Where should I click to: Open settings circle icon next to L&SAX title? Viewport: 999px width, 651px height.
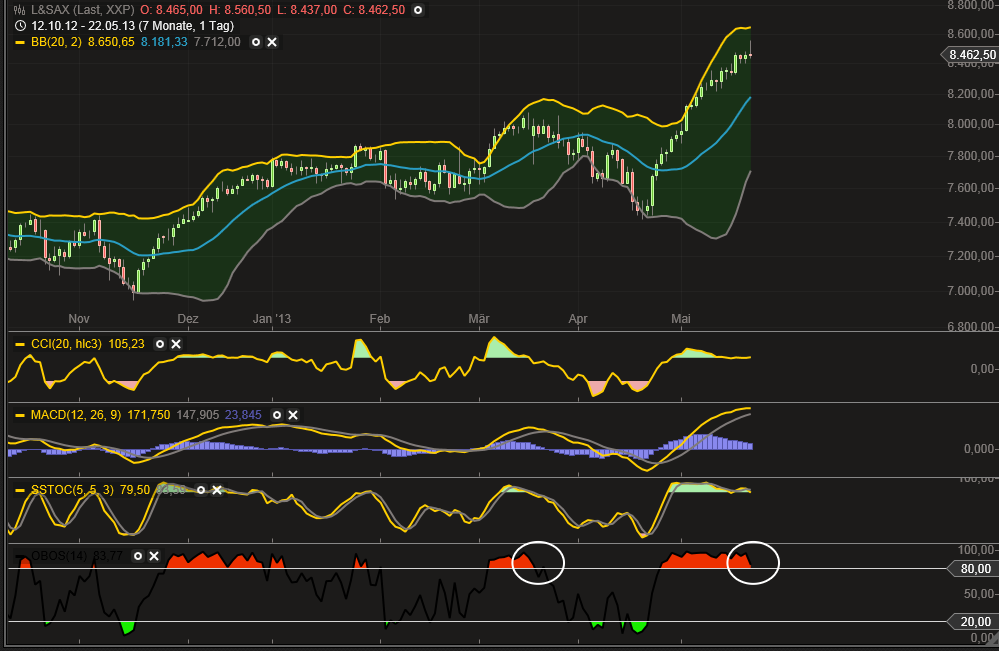(418, 10)
